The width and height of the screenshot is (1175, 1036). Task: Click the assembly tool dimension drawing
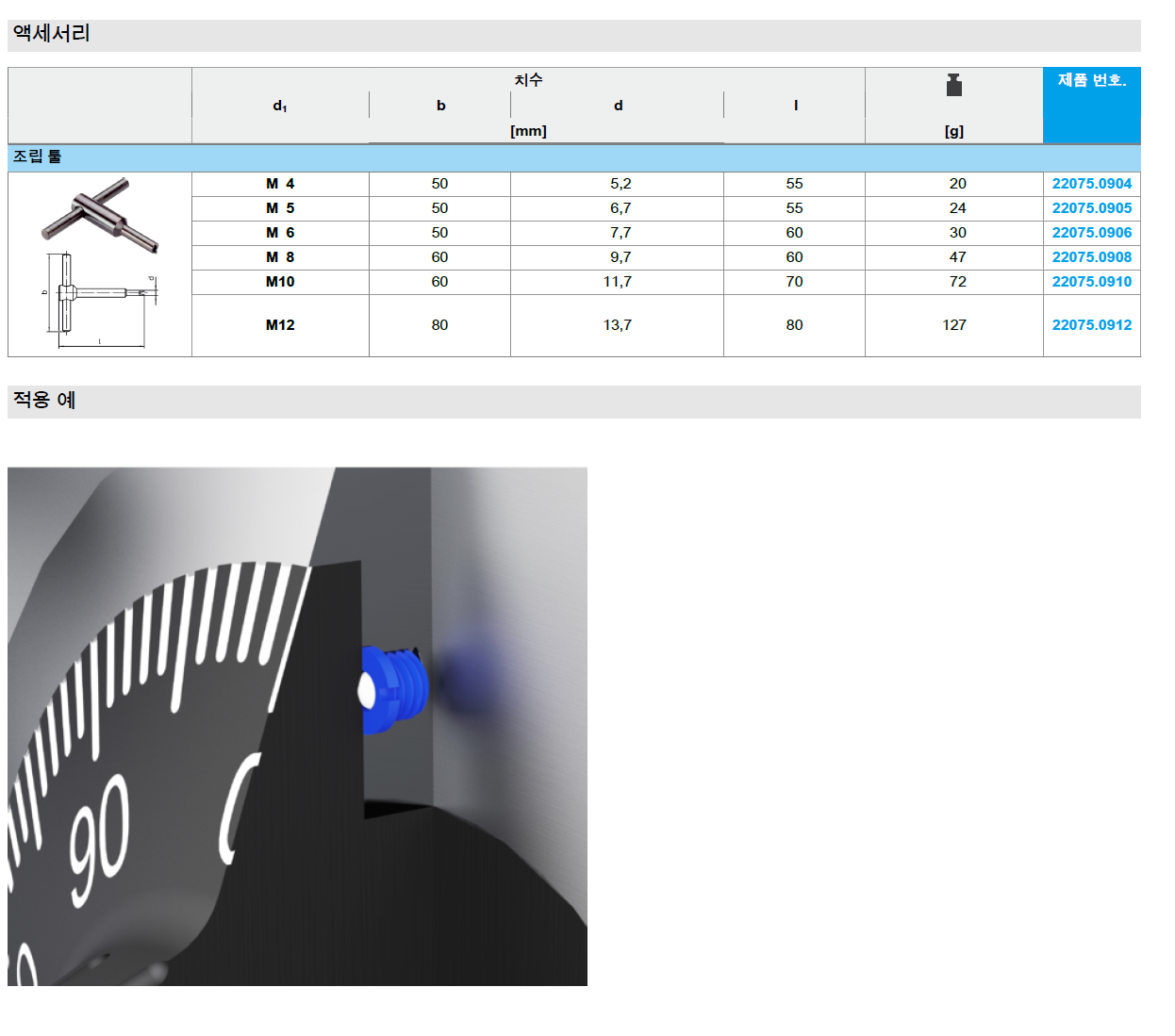tap(99, 300)
